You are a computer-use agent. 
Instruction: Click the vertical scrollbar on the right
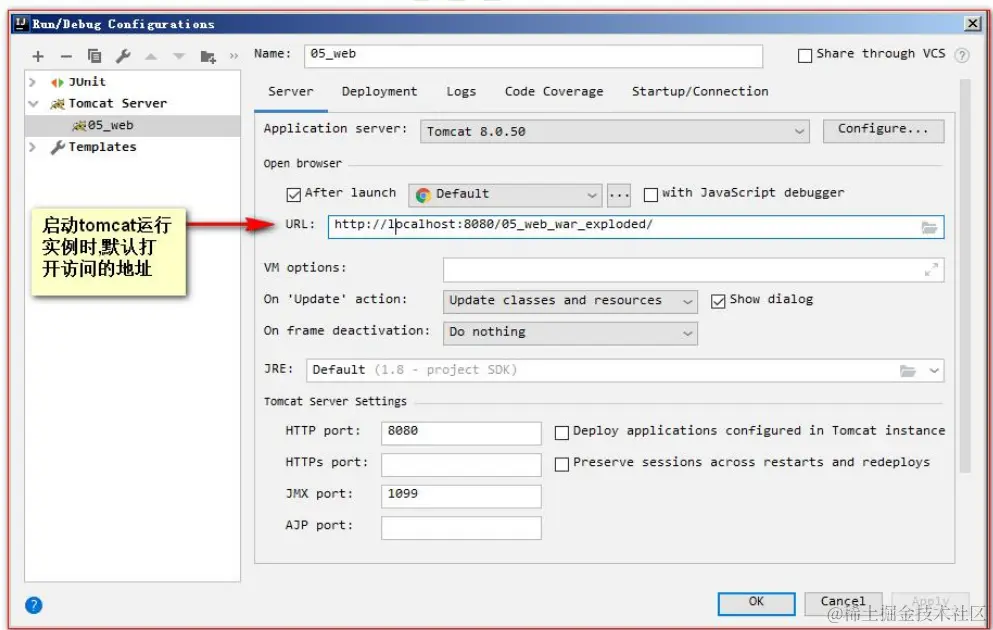965,275
